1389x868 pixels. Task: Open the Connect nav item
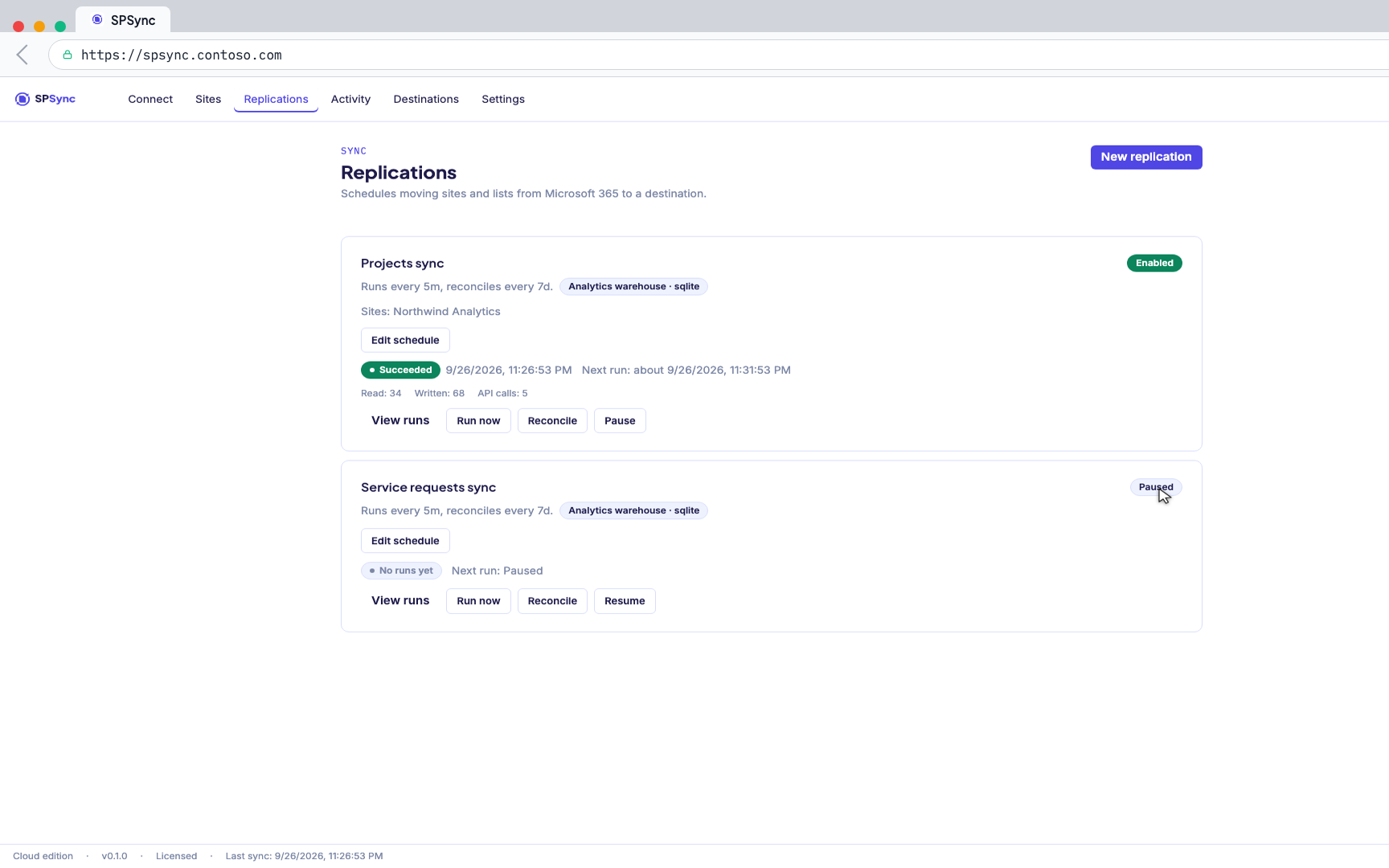click(150, 99)
